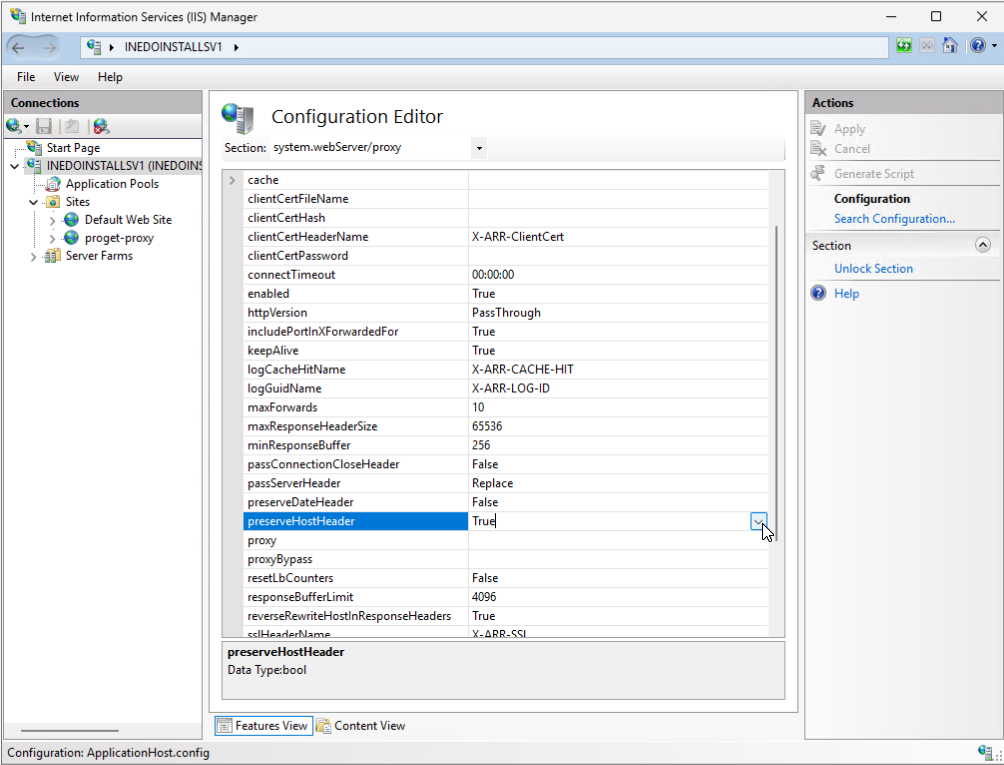Click the Help question mark icon in Actions
Screen dimensions: 1004x765
[818, 293]
